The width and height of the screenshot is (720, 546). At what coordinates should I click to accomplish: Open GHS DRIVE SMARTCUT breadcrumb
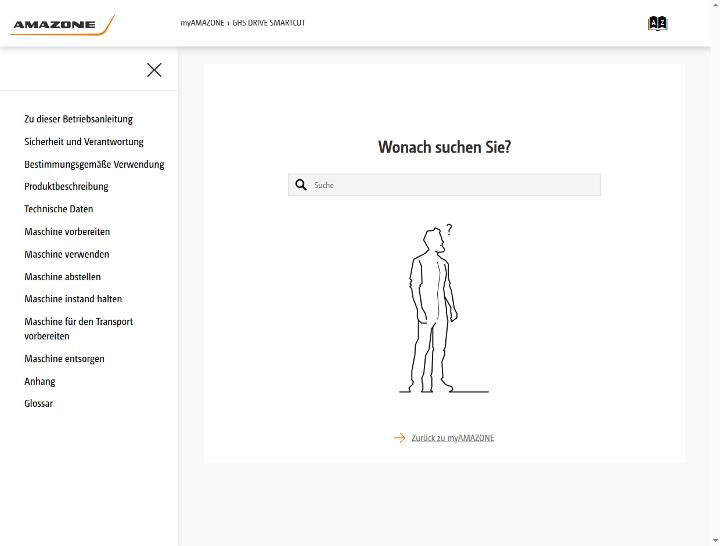pyautogui.click(x=269, y=23)
